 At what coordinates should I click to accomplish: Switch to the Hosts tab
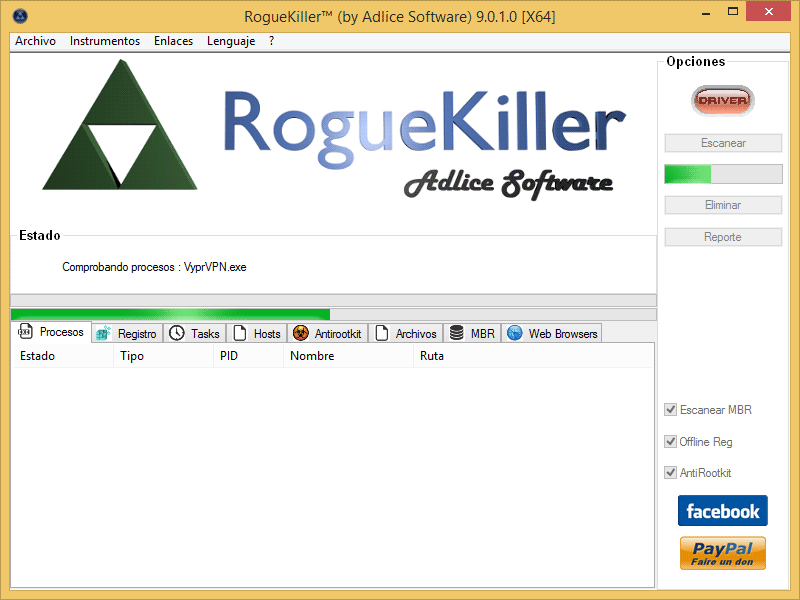pos(257,334)
